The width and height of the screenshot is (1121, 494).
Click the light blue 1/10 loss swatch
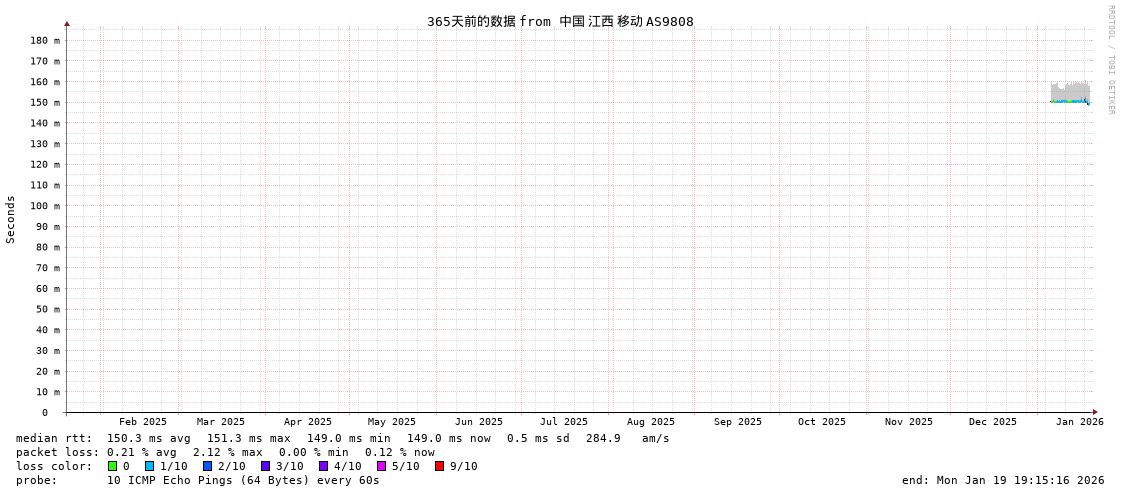[149, 466]
